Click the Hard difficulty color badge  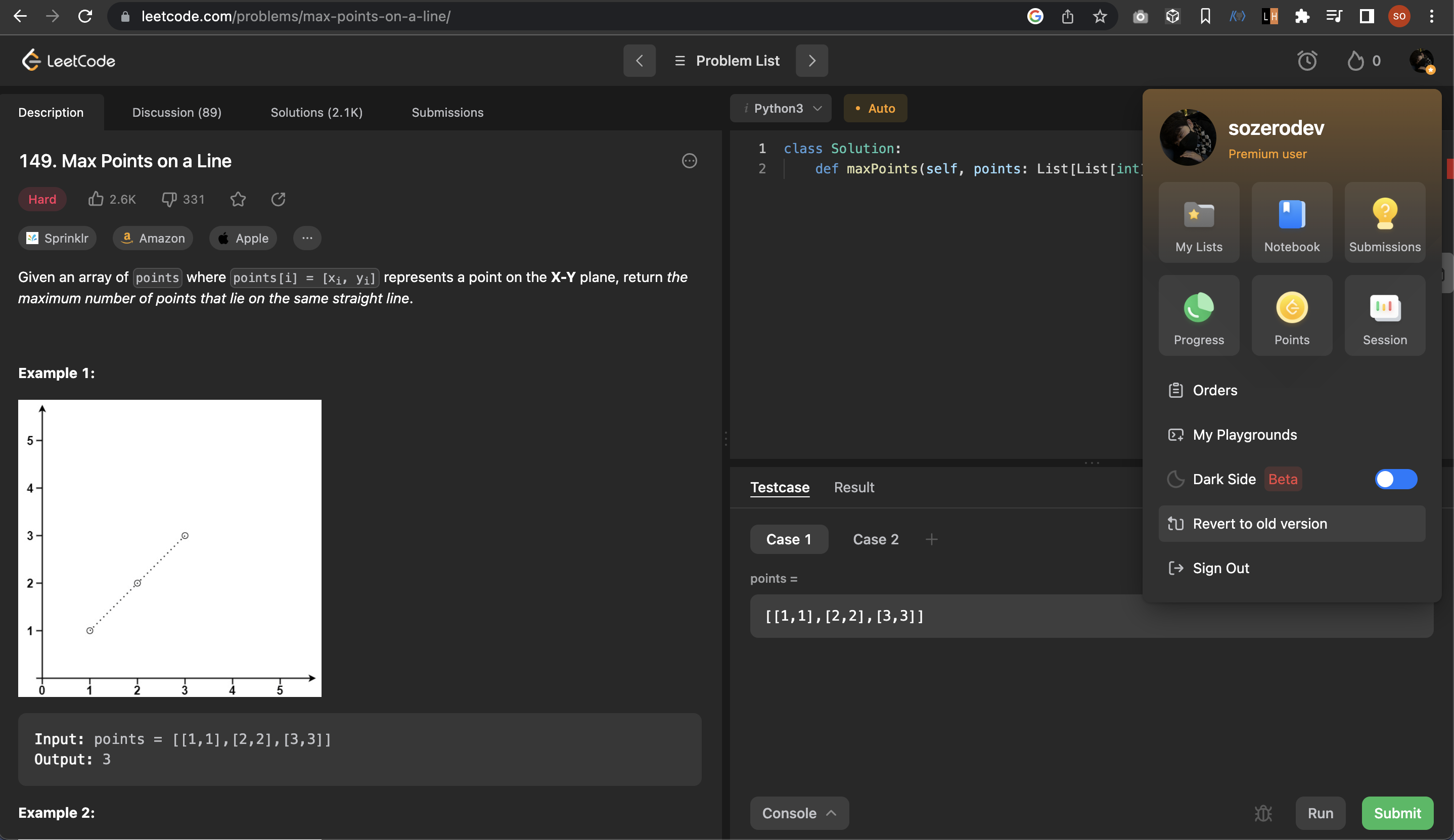[42, 199]
